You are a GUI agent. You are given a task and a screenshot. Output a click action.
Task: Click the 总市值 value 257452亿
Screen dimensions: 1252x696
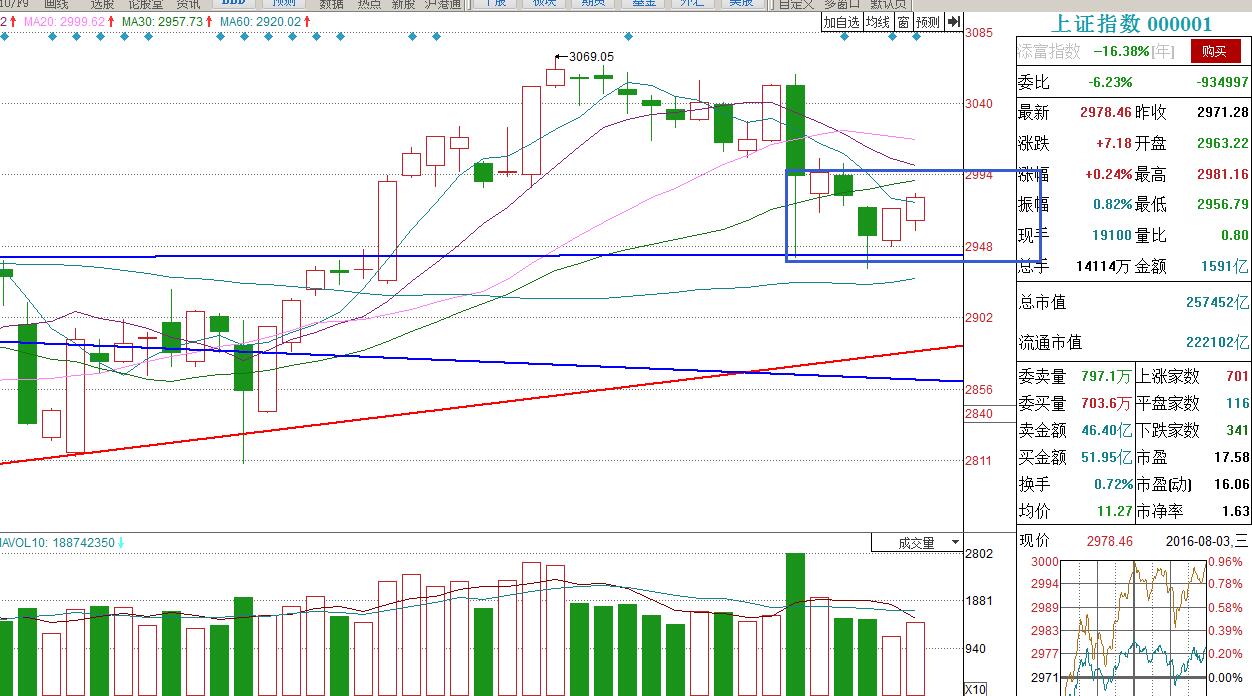1217,302
